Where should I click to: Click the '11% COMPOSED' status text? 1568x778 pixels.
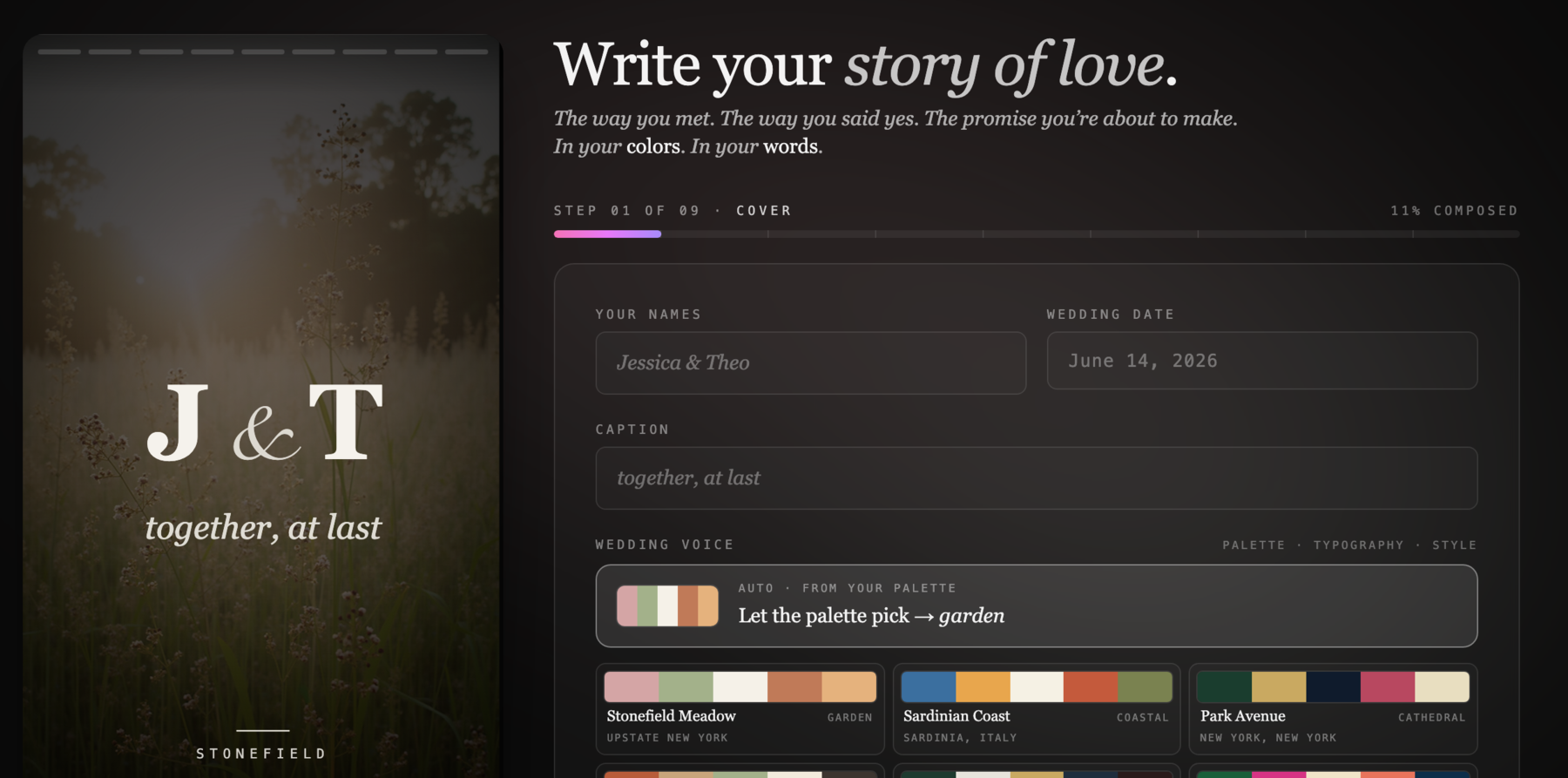[x=1454, y=211]
